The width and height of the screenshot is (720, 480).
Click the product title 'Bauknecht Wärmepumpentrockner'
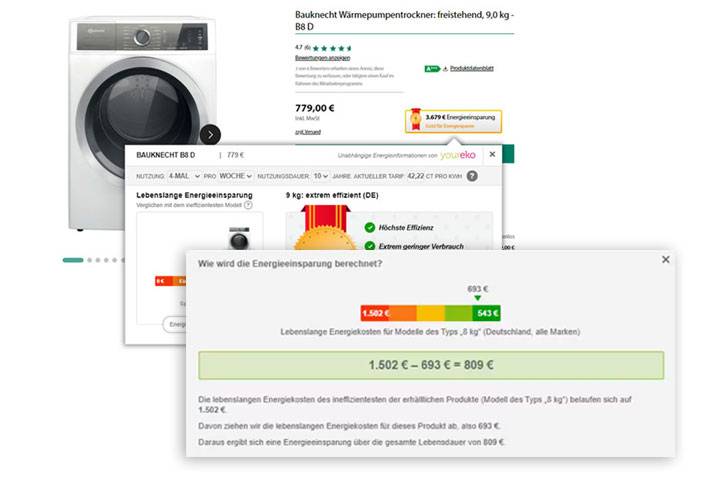pyautogui.click(x=405, y=21)
